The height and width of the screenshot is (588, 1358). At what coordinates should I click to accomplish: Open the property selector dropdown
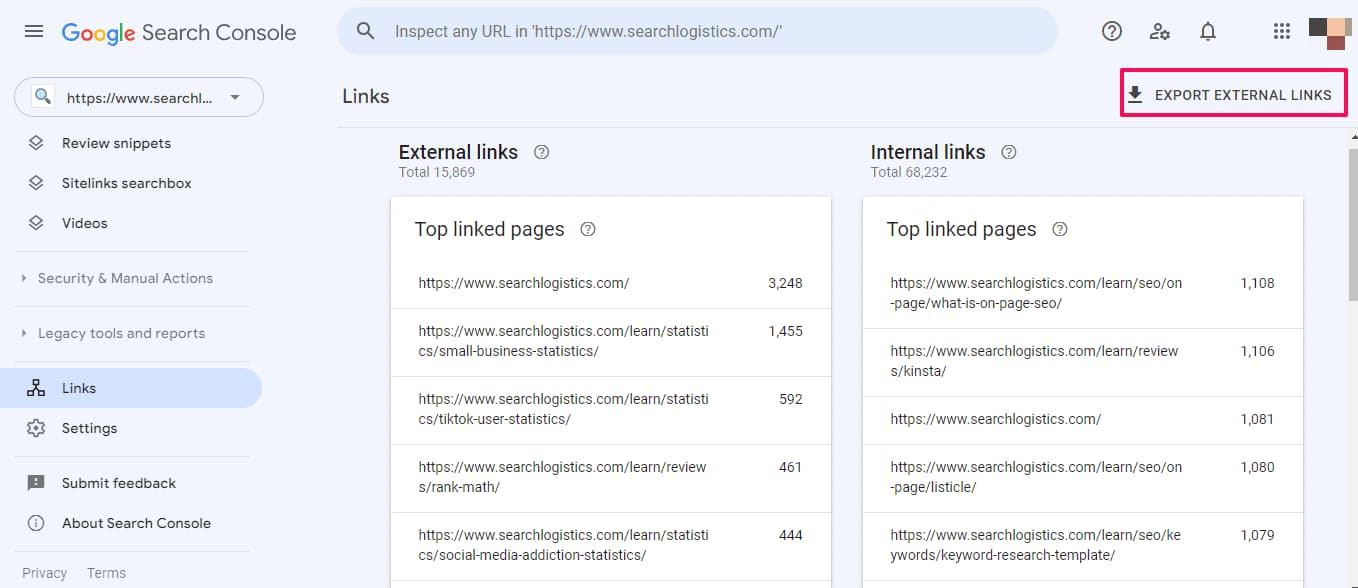(x=235, y=97)
